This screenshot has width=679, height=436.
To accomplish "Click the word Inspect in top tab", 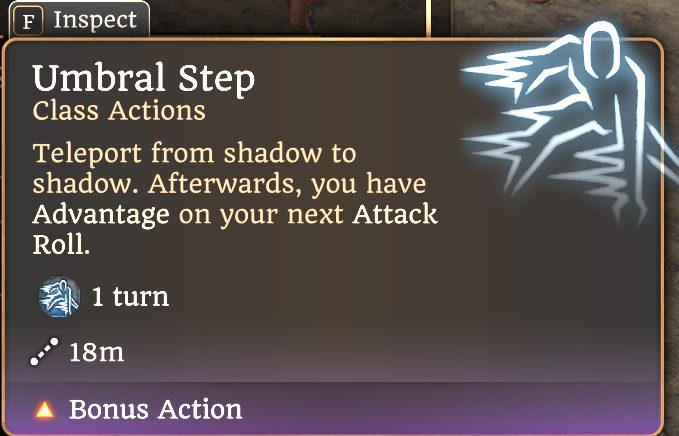I will pos(95,19).
